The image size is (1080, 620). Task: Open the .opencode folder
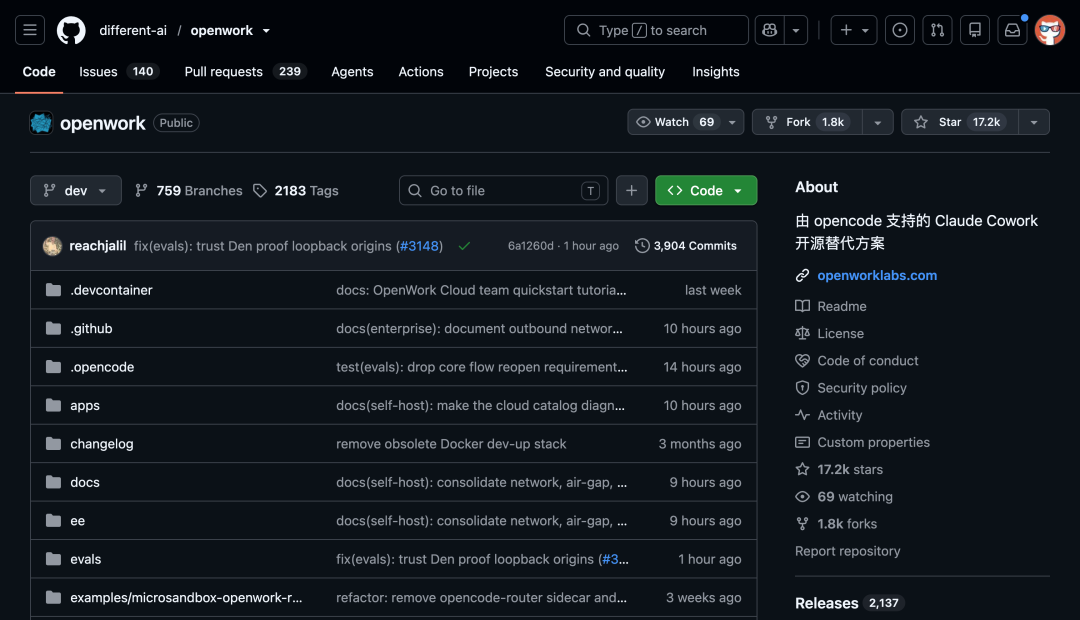coord(102,367)
